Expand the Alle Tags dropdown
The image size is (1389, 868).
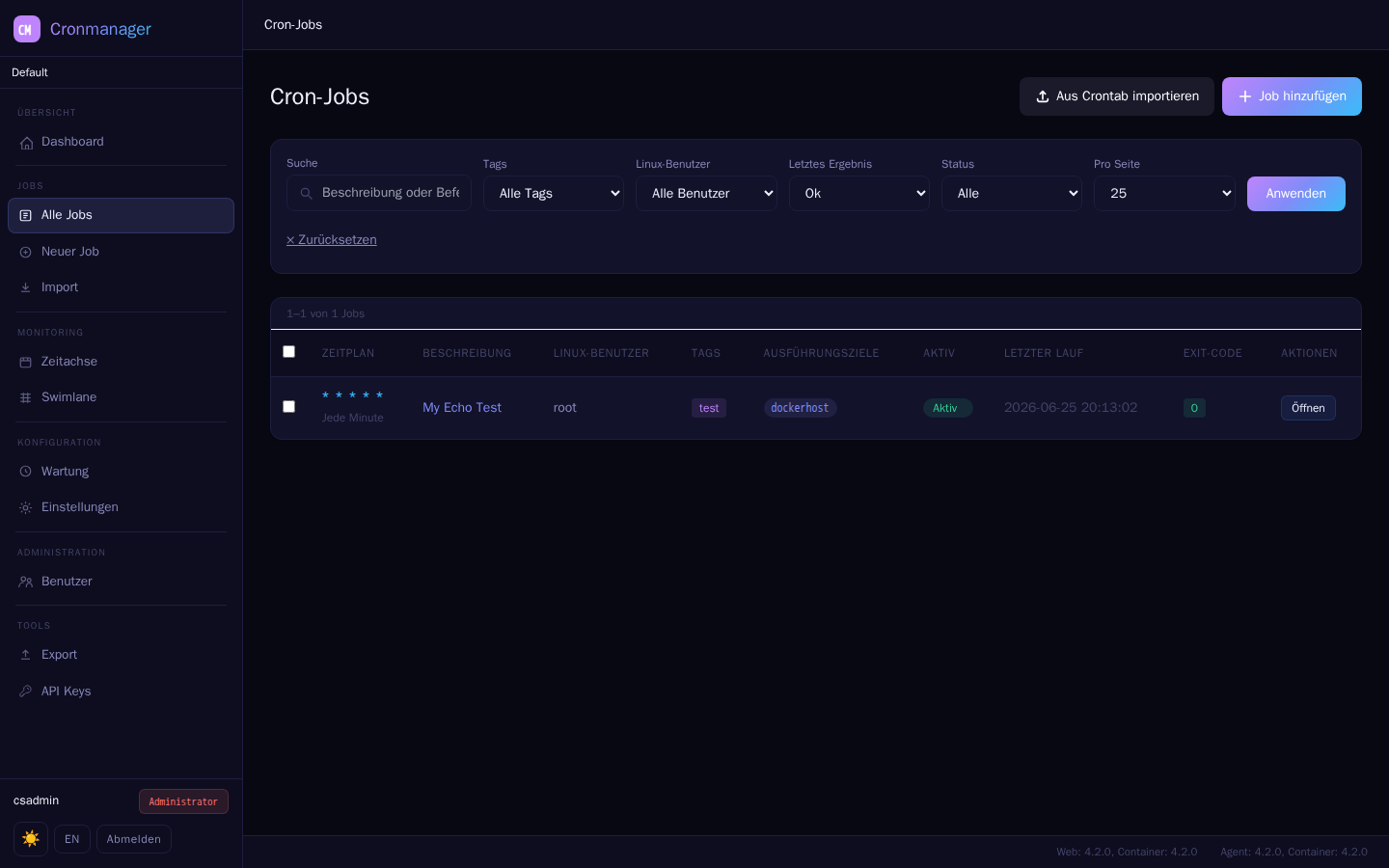[x=554, y=193]
